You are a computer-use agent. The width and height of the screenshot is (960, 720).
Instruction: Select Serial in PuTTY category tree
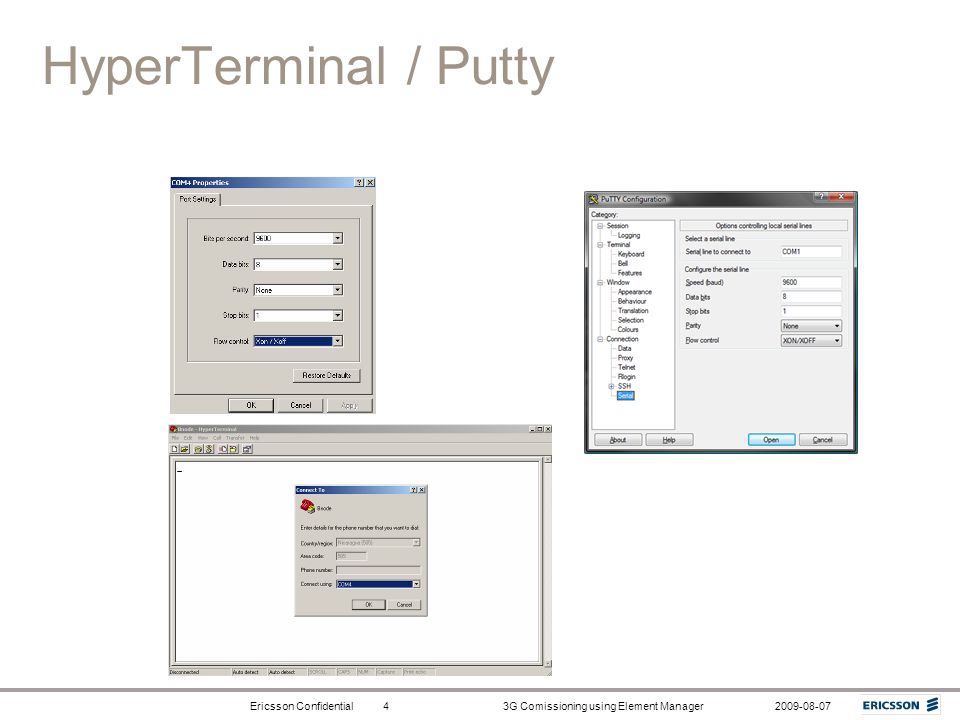[625, 396]
